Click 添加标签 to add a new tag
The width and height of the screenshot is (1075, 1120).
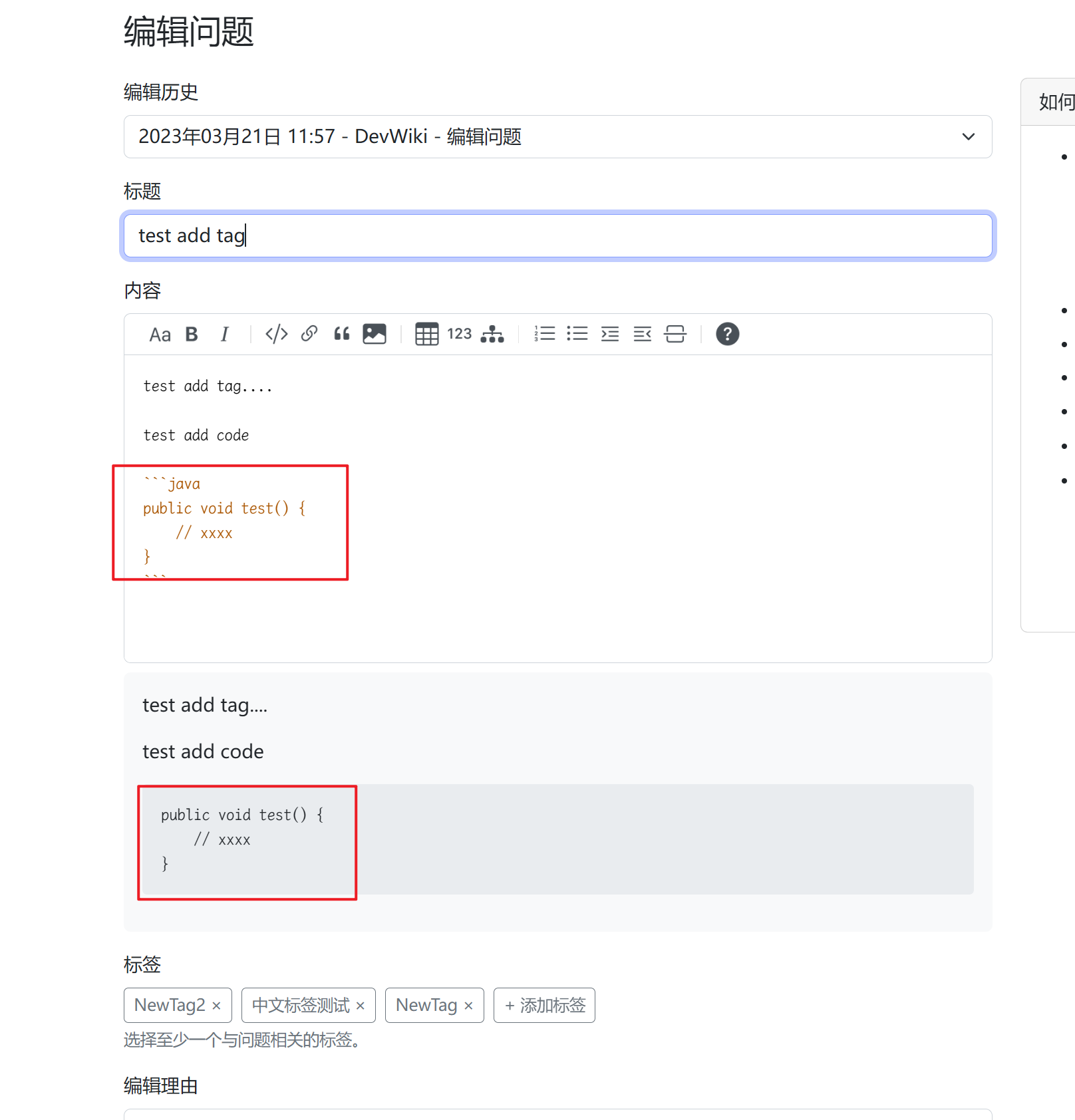(x=544, y=1005)
